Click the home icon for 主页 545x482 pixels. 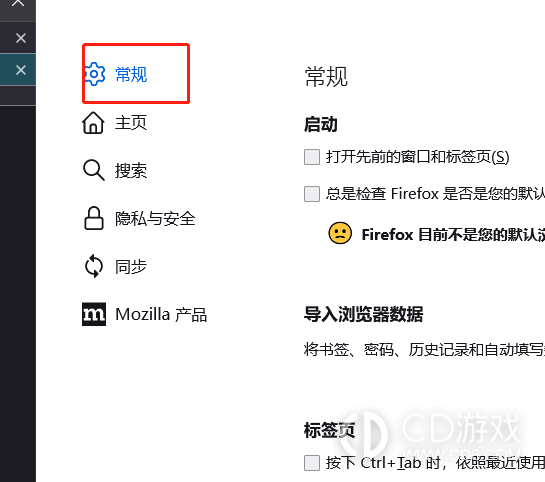click(x=93, y=123)
